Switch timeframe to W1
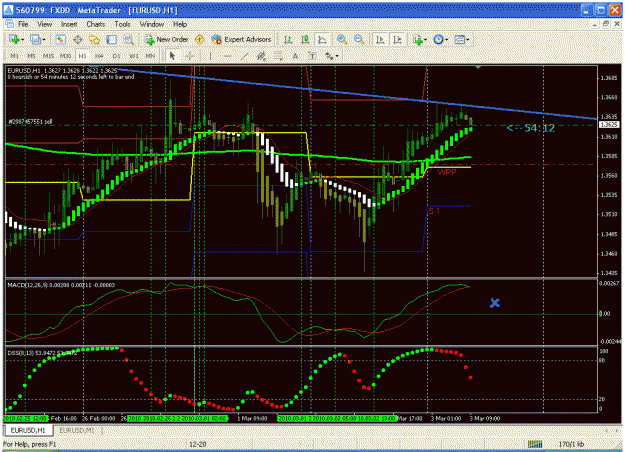This screenshot has width=625, height=452. tap(134, 56)
